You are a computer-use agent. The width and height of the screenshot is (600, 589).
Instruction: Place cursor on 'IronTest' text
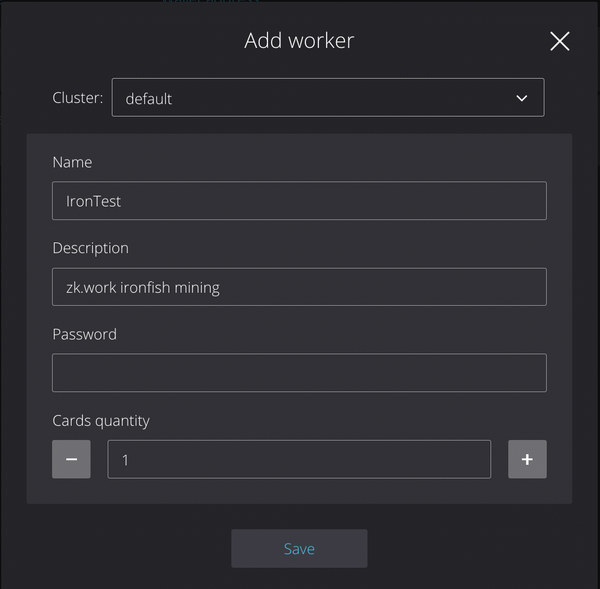pyautogui.click(x=93, y=201)
